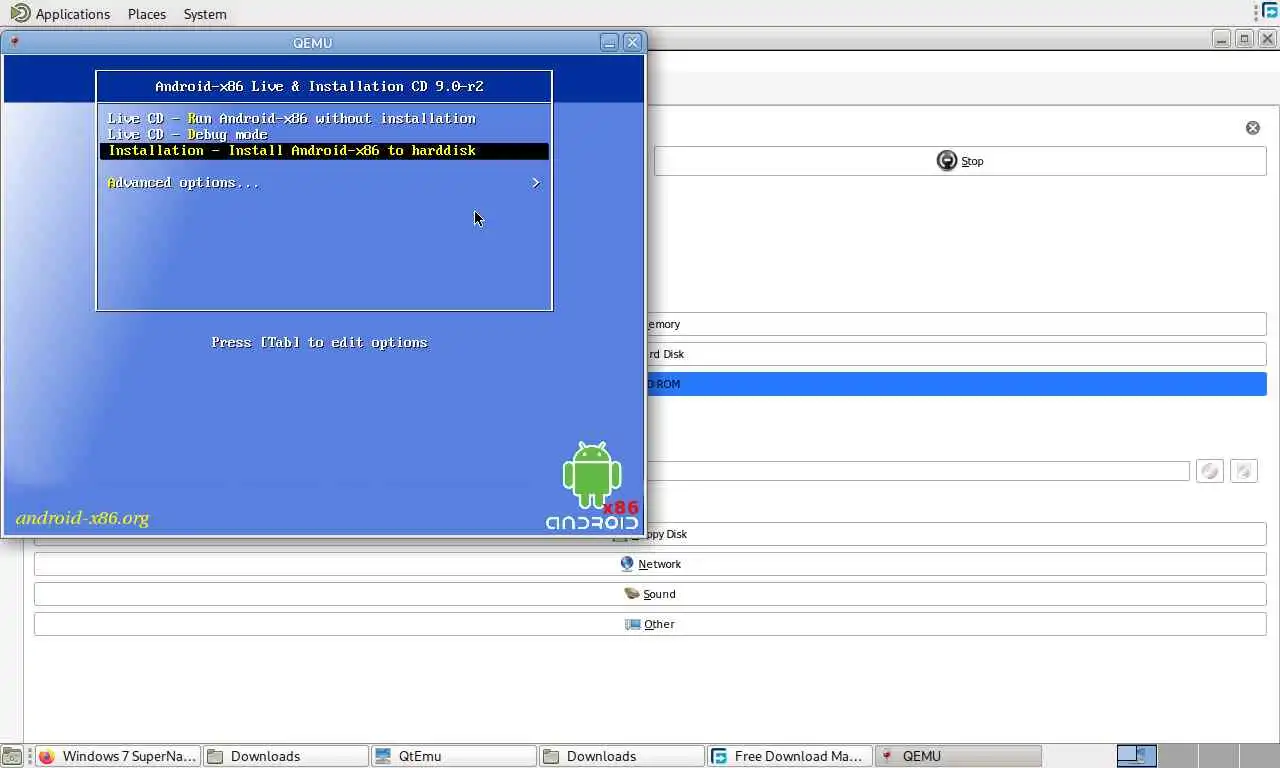Viewport: 1280px width, 768px height.
Task: Click the desktop logo icon next to Applications
Action: (20, 13)
